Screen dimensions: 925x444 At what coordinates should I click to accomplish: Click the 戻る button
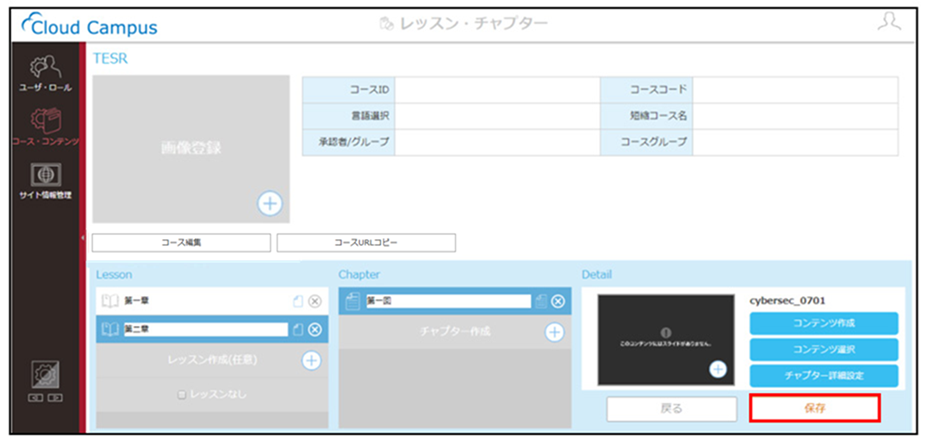point(672,409)
